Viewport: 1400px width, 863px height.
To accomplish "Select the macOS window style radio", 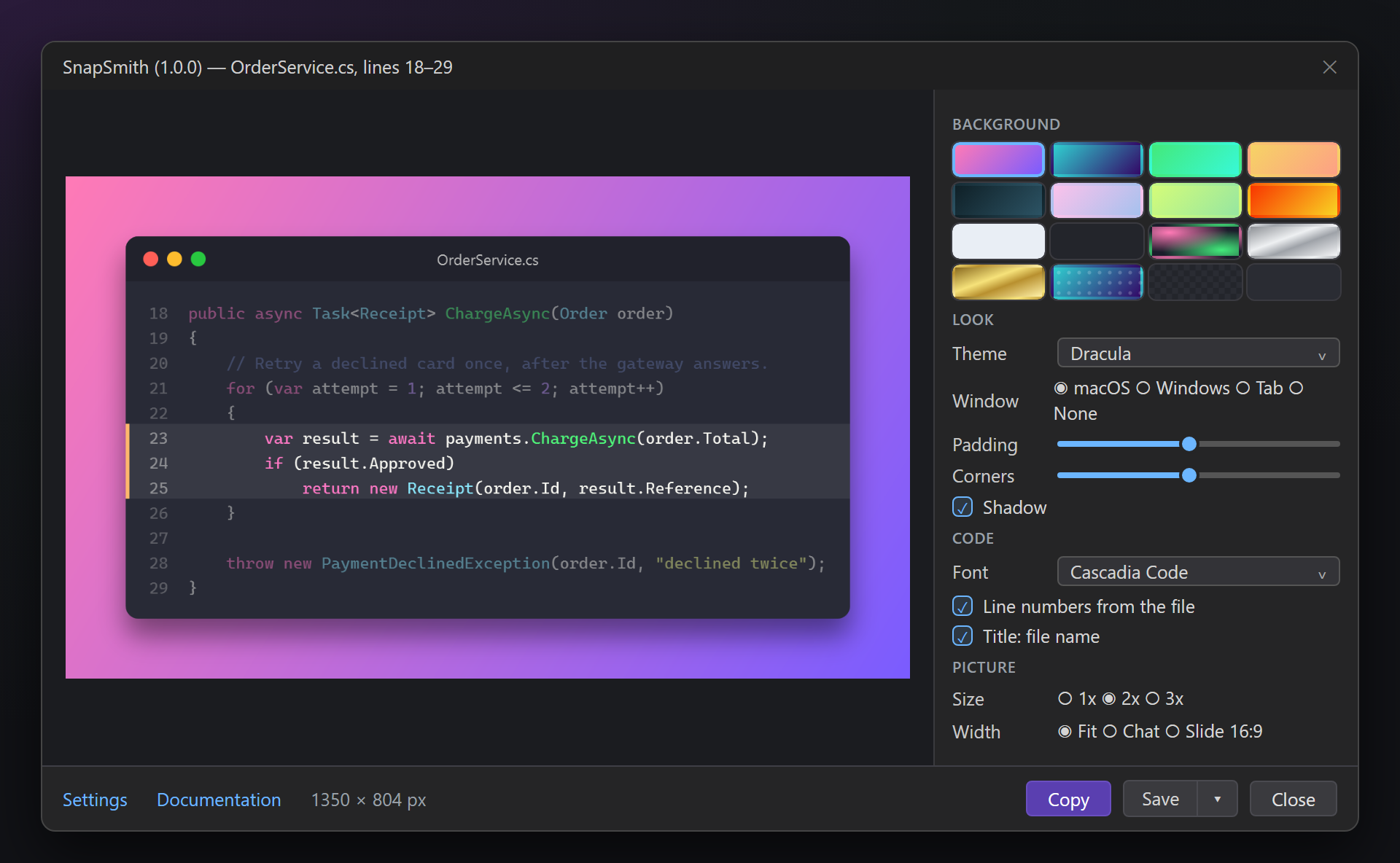I will point(1061,388).
